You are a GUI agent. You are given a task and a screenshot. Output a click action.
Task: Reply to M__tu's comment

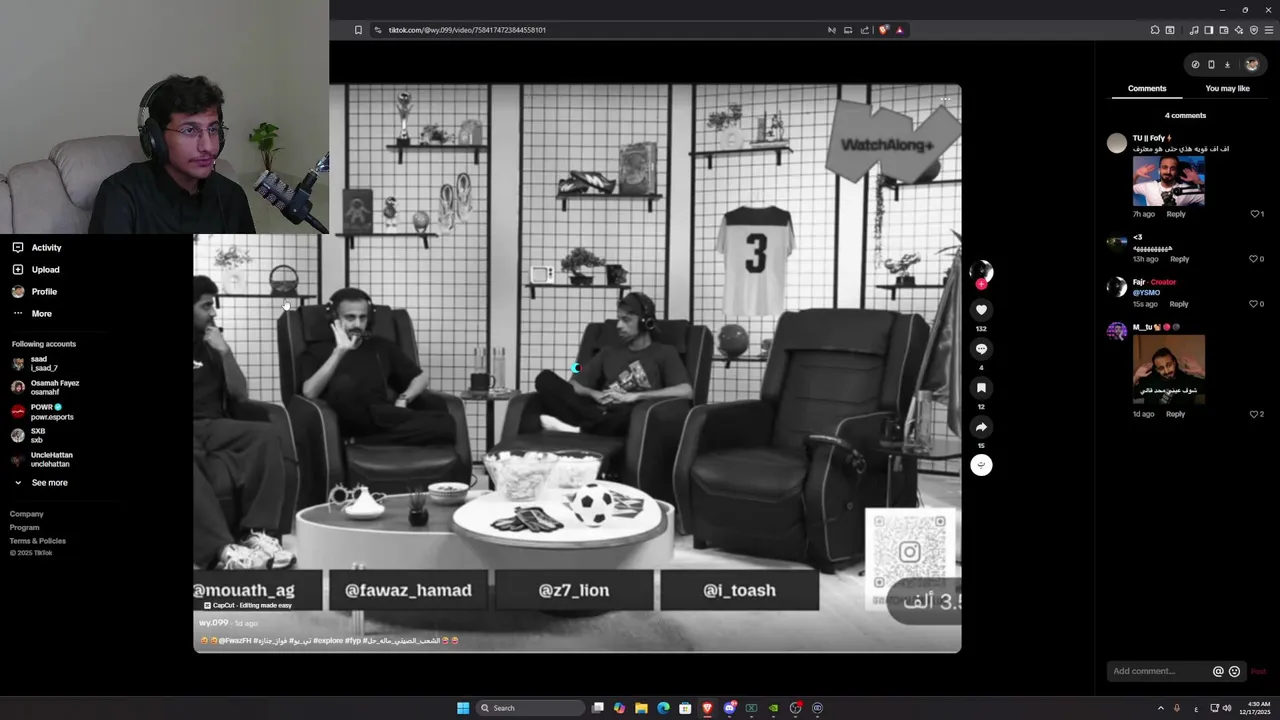[1175, 414]
